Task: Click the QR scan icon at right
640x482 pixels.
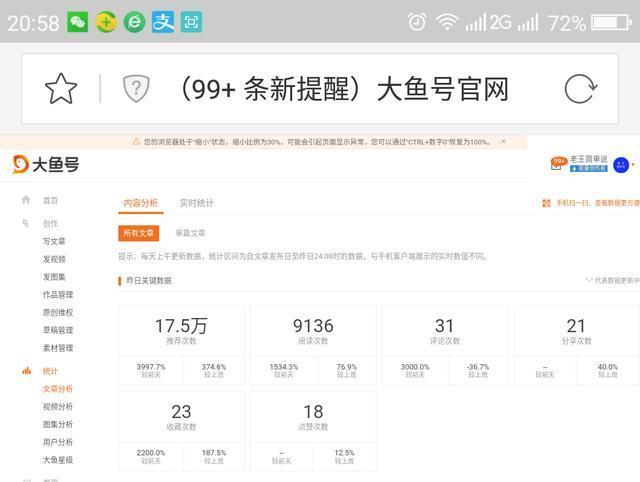Action: click(546, 203)
